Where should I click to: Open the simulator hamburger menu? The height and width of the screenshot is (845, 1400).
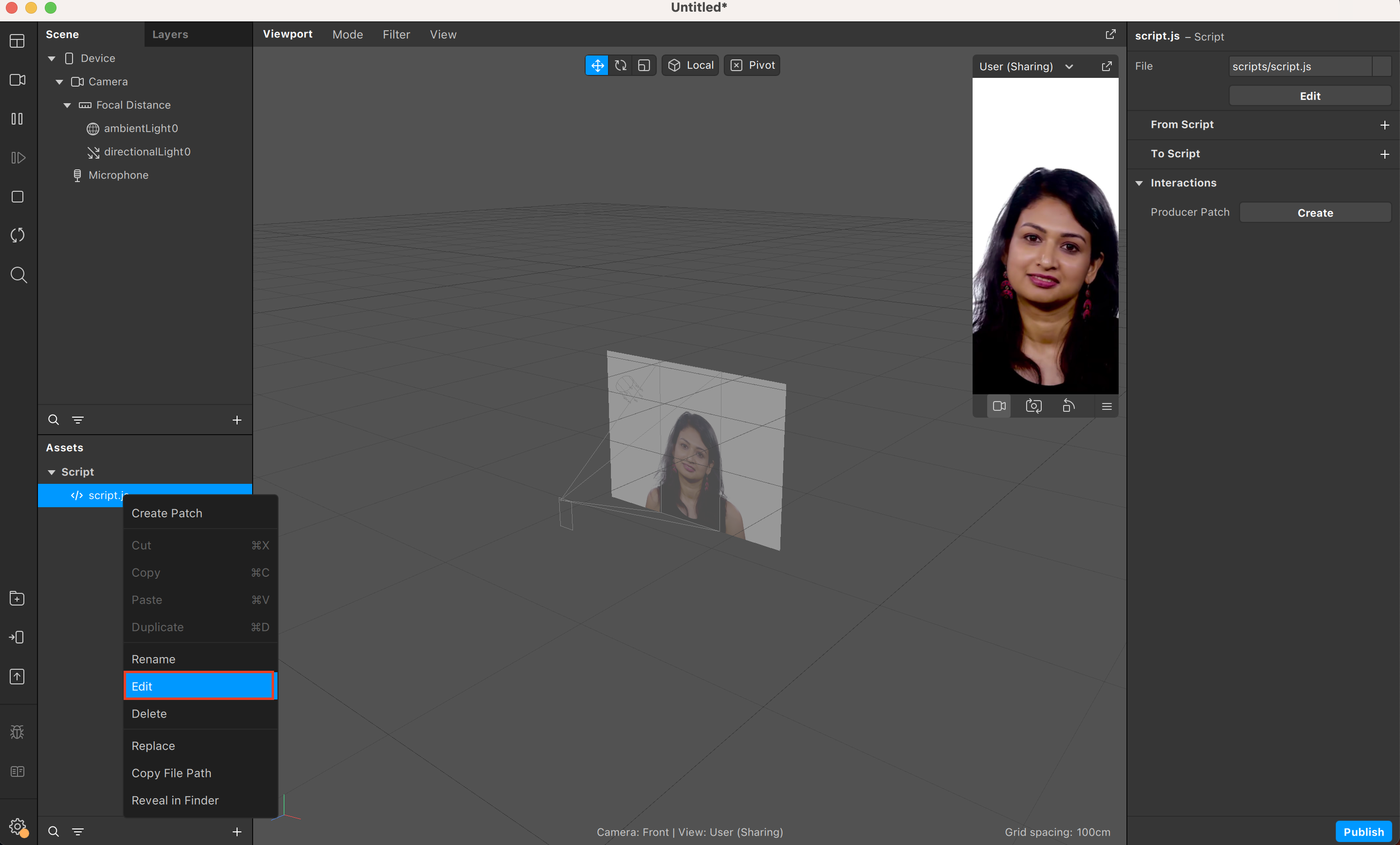tap(1106, 406)
